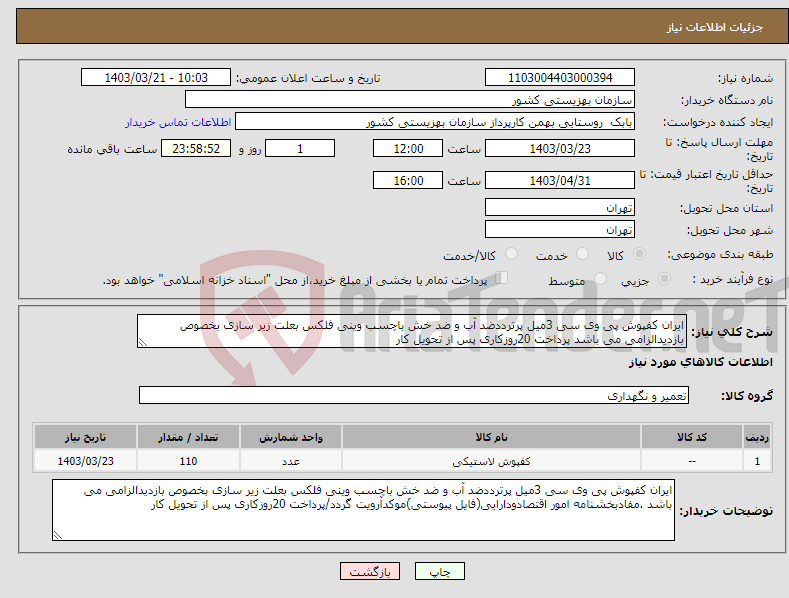Click the delivery province field تهران
The image size is (789, 598).
pos(560,207)
